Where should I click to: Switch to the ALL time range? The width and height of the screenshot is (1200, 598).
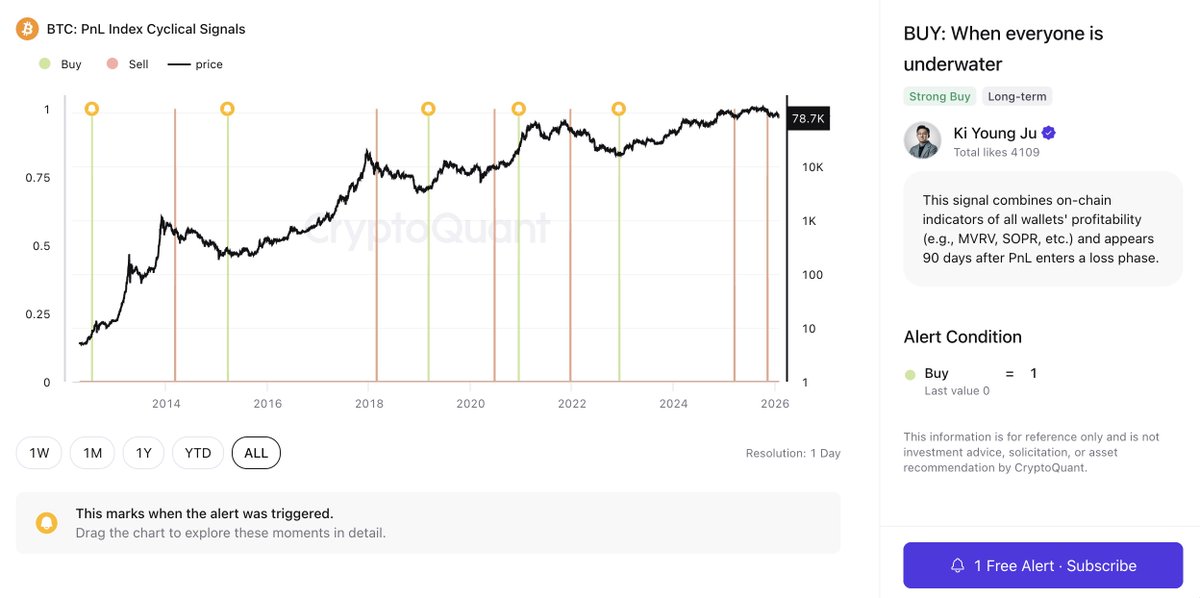[256, 452]
